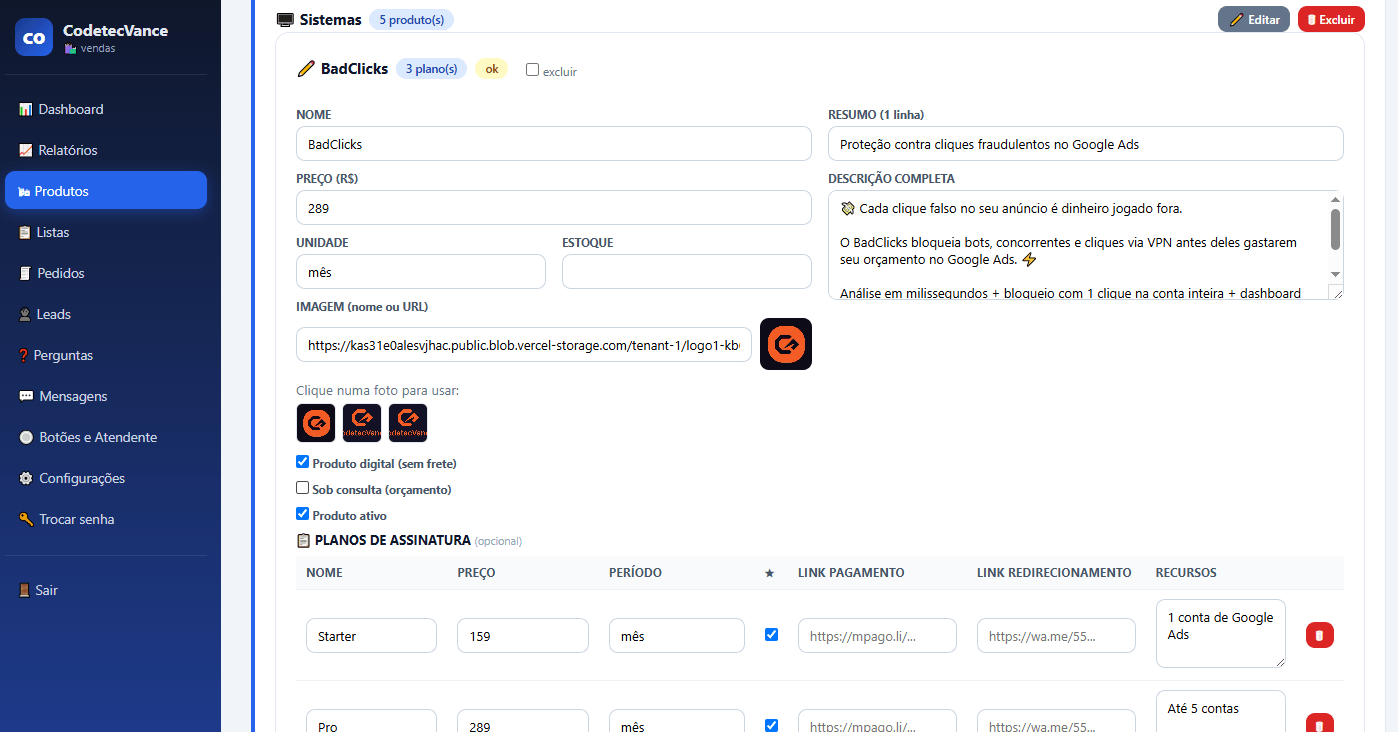Click Sair to log out
Screen dimensions: 1398x732
(x=106, y=590)
